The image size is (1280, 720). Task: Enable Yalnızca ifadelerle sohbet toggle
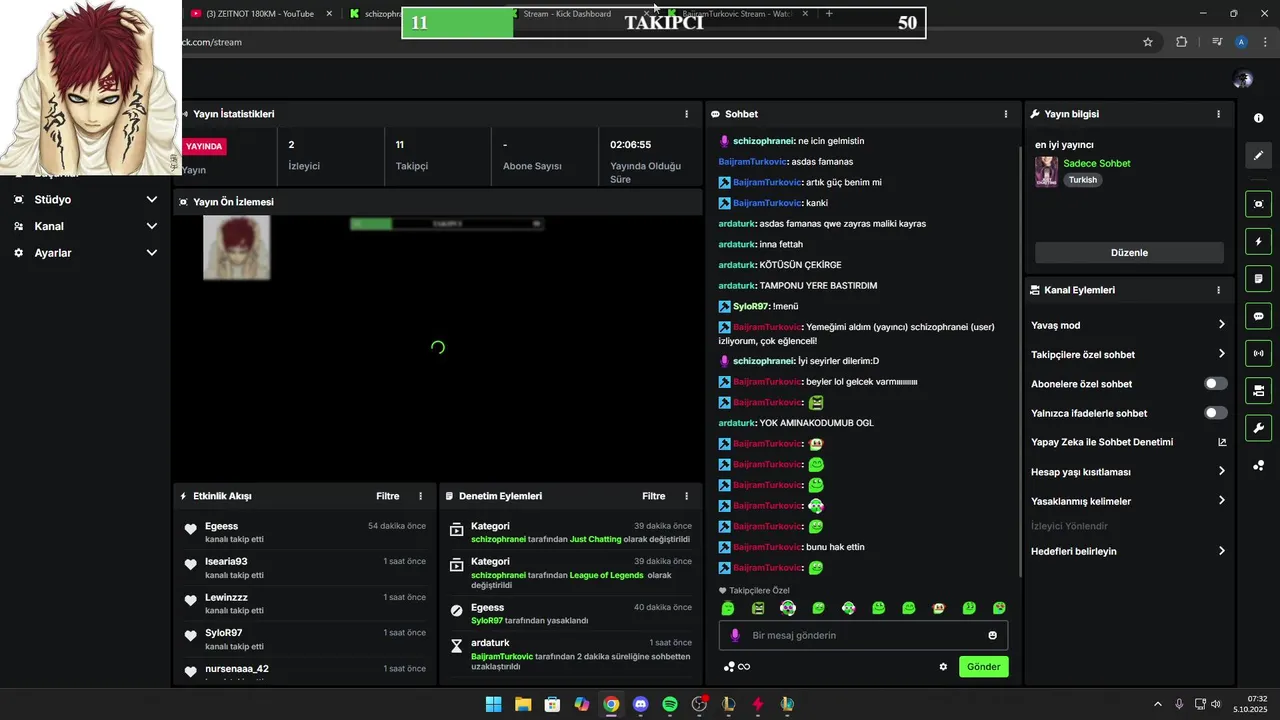[1215, 413]
